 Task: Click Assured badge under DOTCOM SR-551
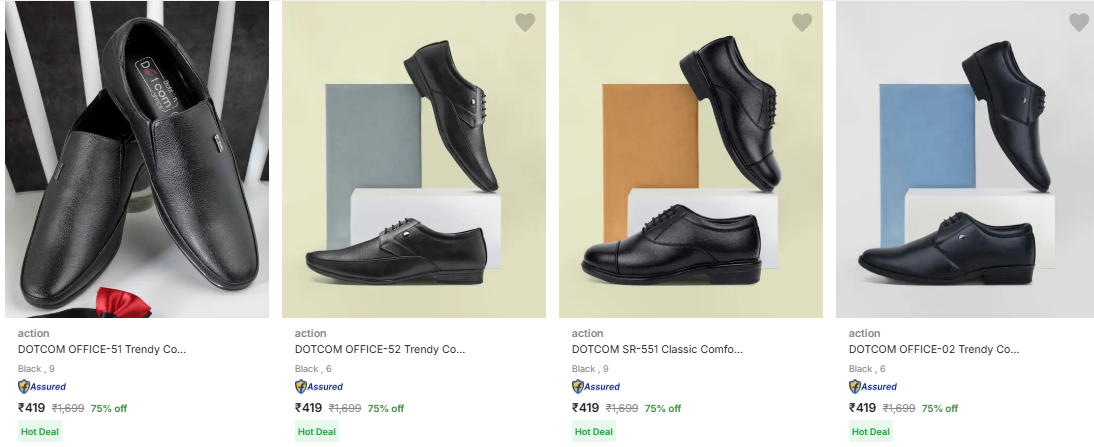tap(596, 387)
